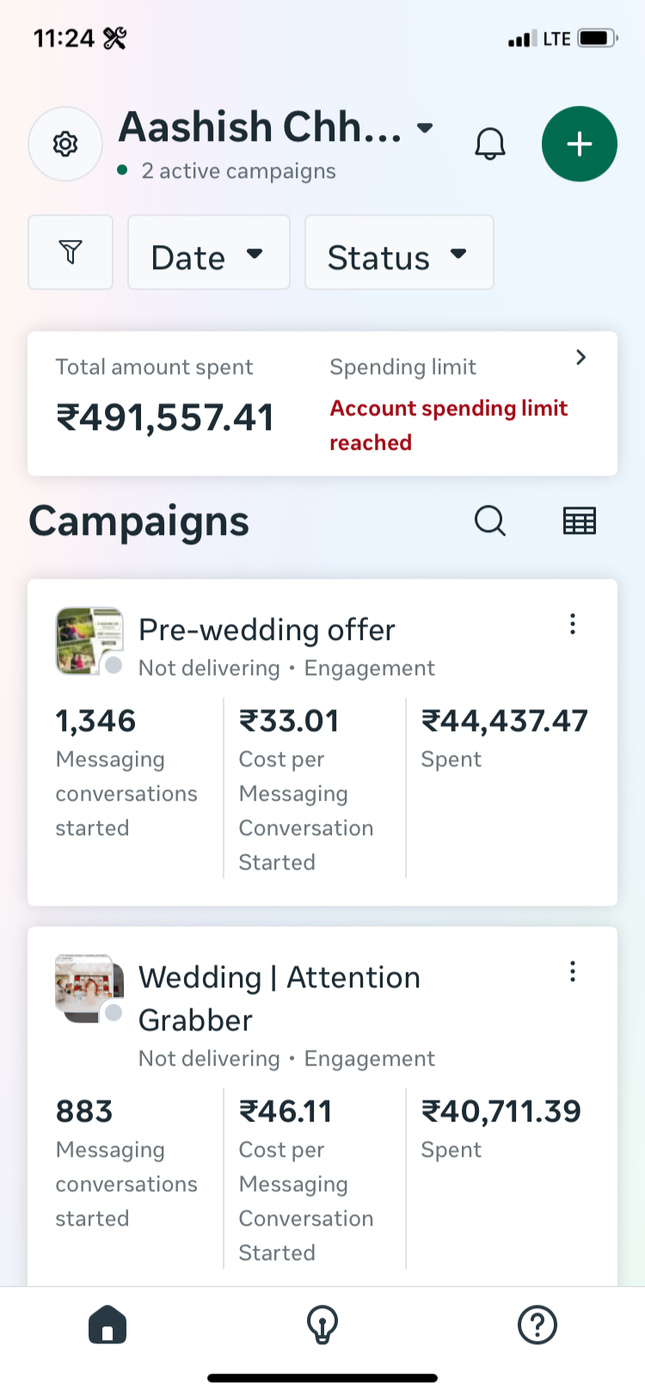Open Wedding Attention Grabber three-dot menu
The height and width of the screenshot is (1396, 645).
click(x=572, y=972)
